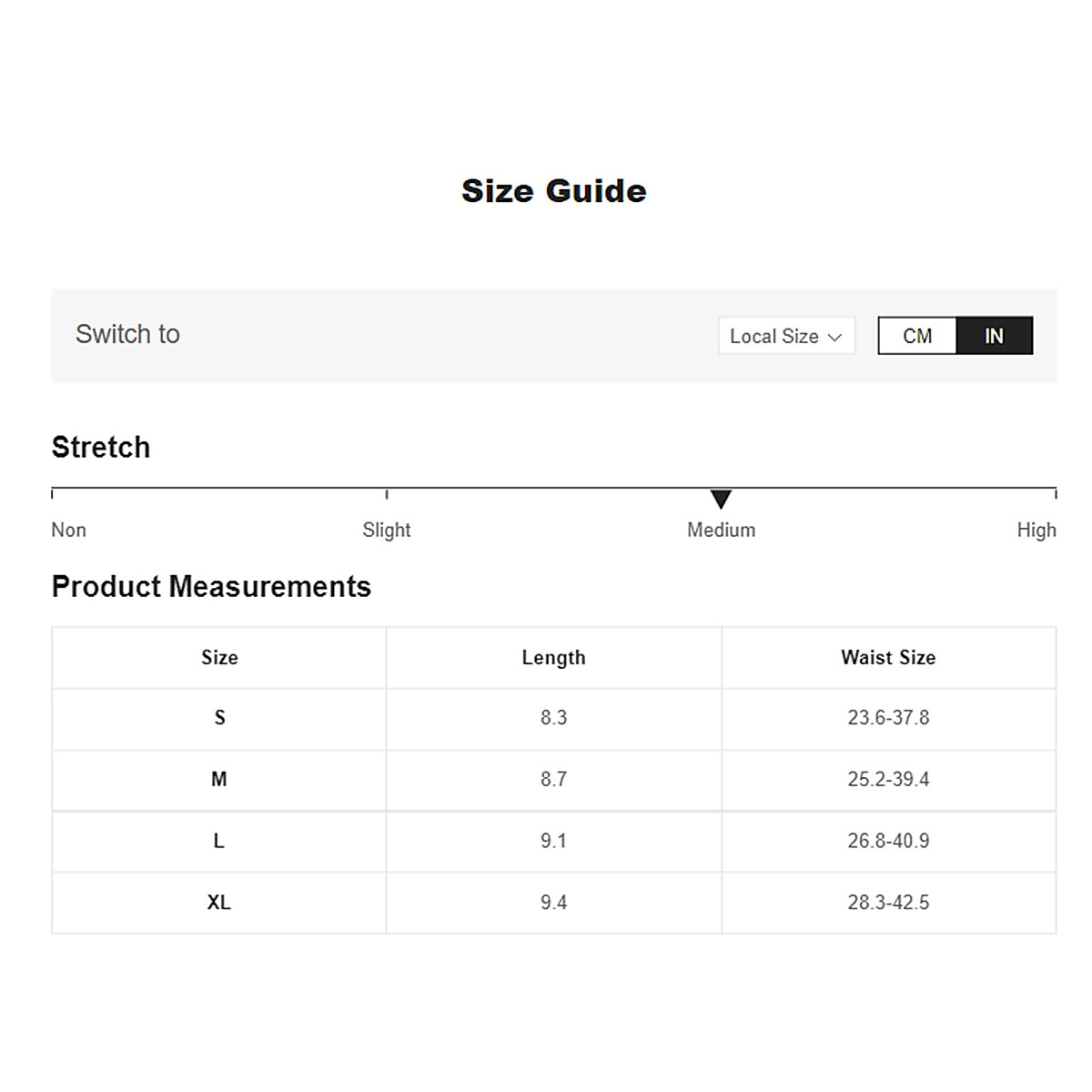Click the 23.6-37.8 waist cell

point(888,718)
